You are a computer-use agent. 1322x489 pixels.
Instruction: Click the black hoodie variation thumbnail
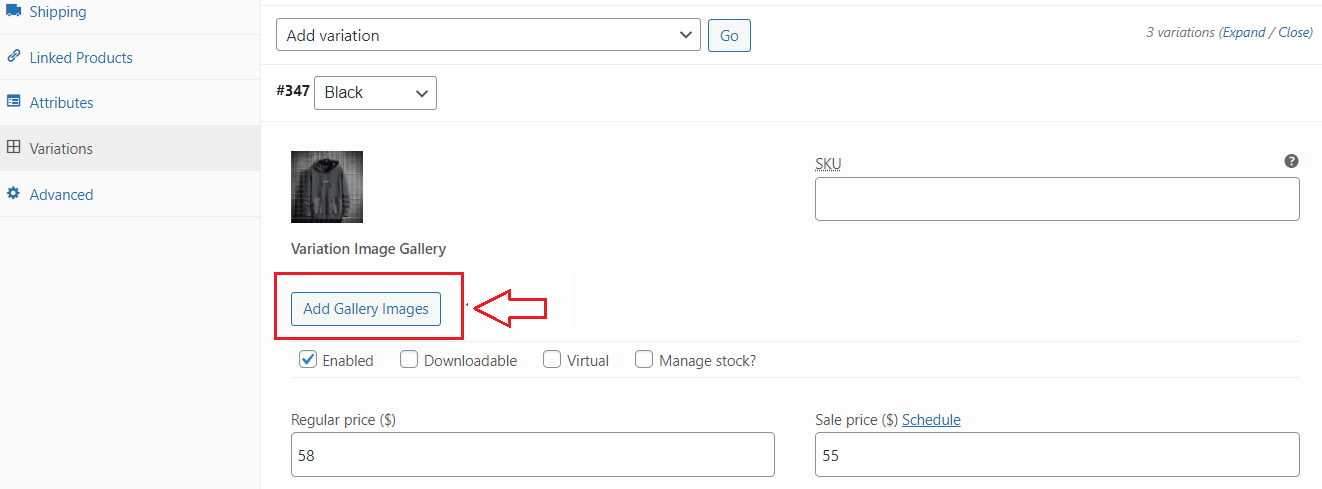point(327,187)
